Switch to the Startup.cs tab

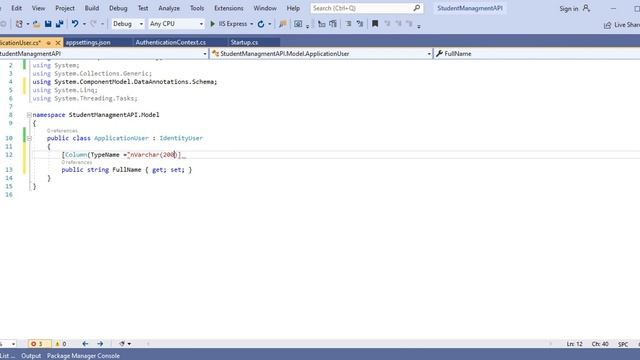coord(254,42)
